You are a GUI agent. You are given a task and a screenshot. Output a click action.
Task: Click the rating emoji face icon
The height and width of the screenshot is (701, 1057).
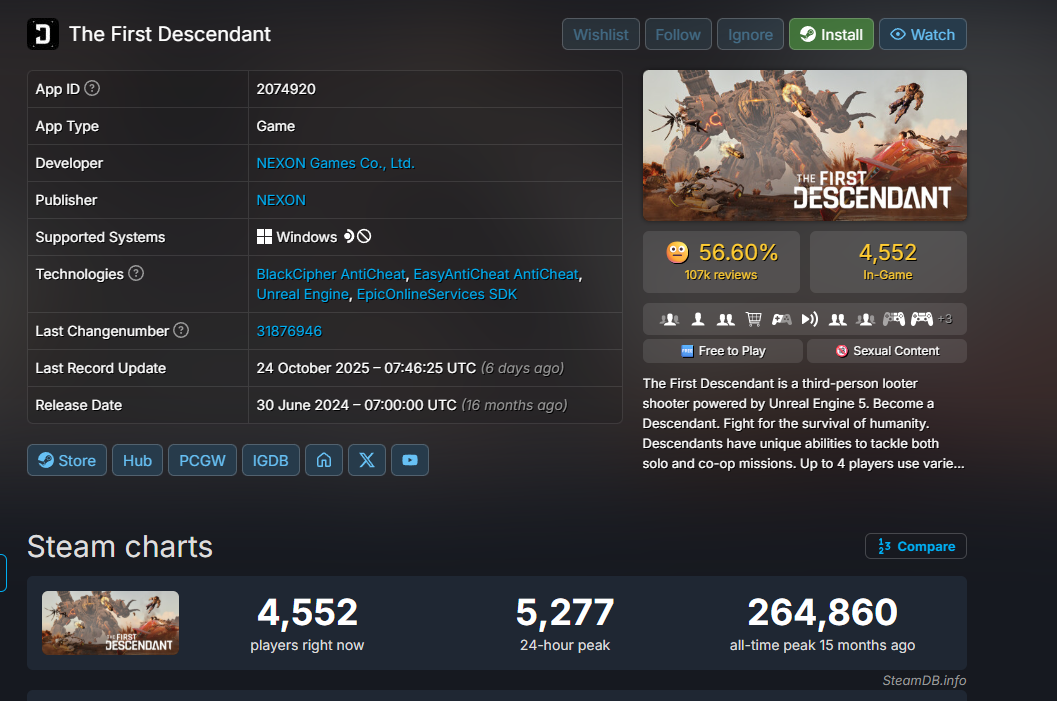677,253
